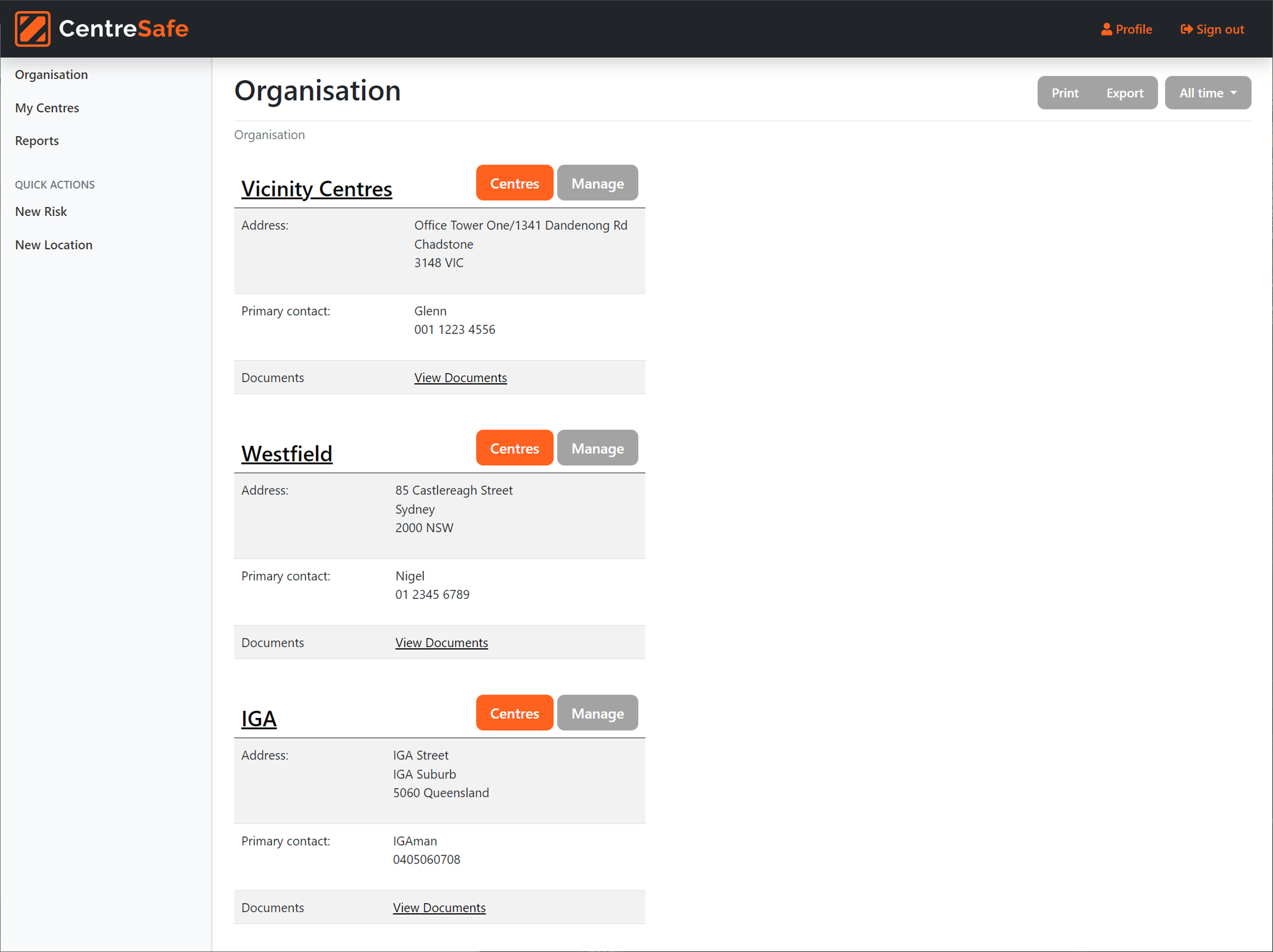
Task: Click the CentreSafe brand name
Action: coord(124,29)
